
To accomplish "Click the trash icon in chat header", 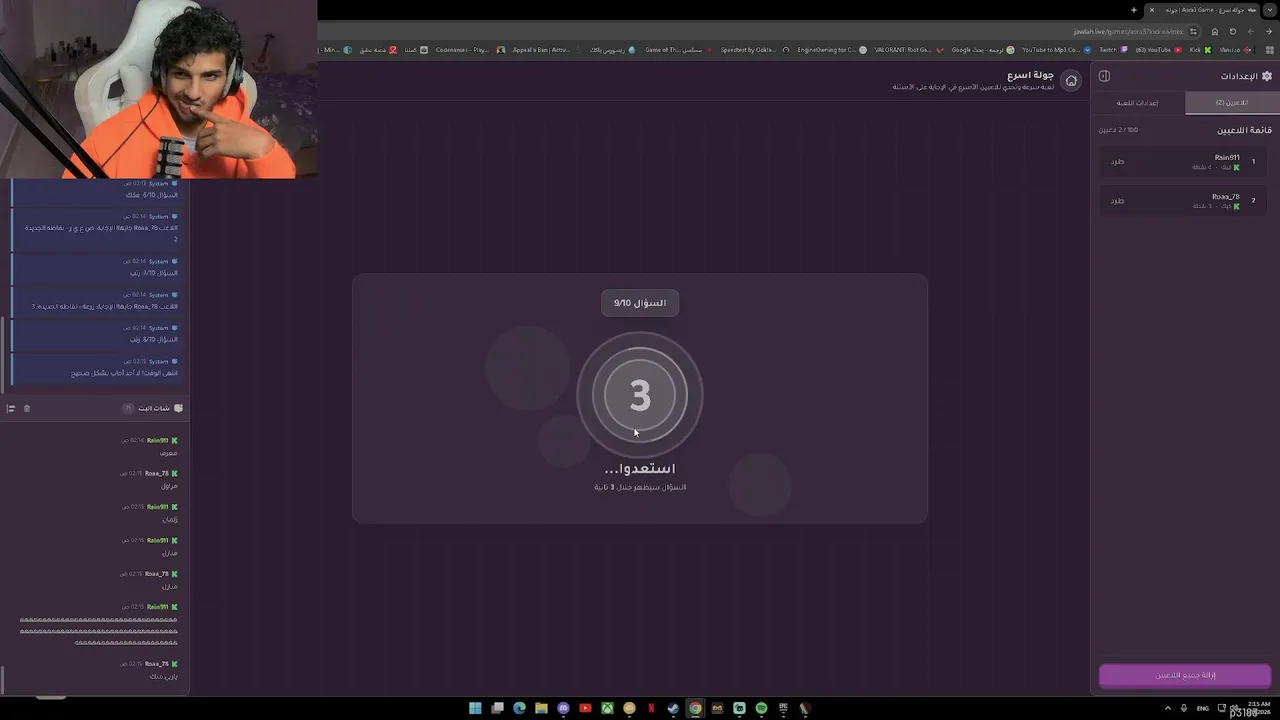I will point(27,408).
